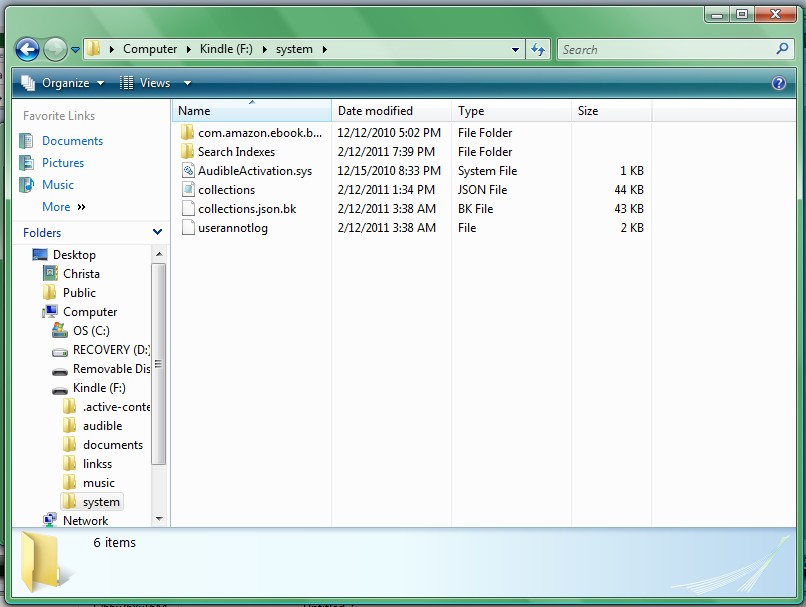Select Kindle (F:) in address breadcrumb
The image size is (806, 607).
click(x=226, y=49)
